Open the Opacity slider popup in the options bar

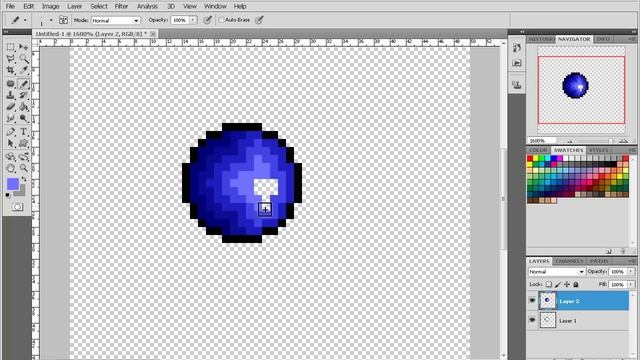(193, 20)
